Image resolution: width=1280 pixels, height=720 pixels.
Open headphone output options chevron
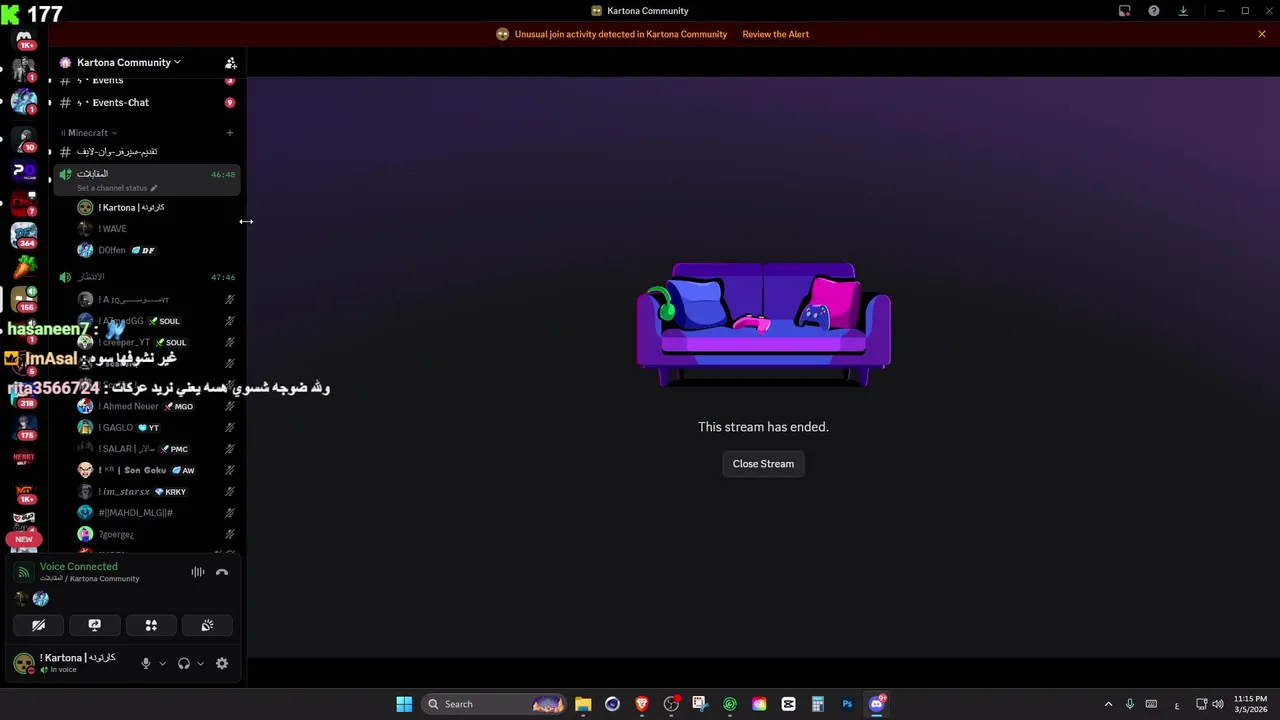pyautogui.click(x=200, y=663)
